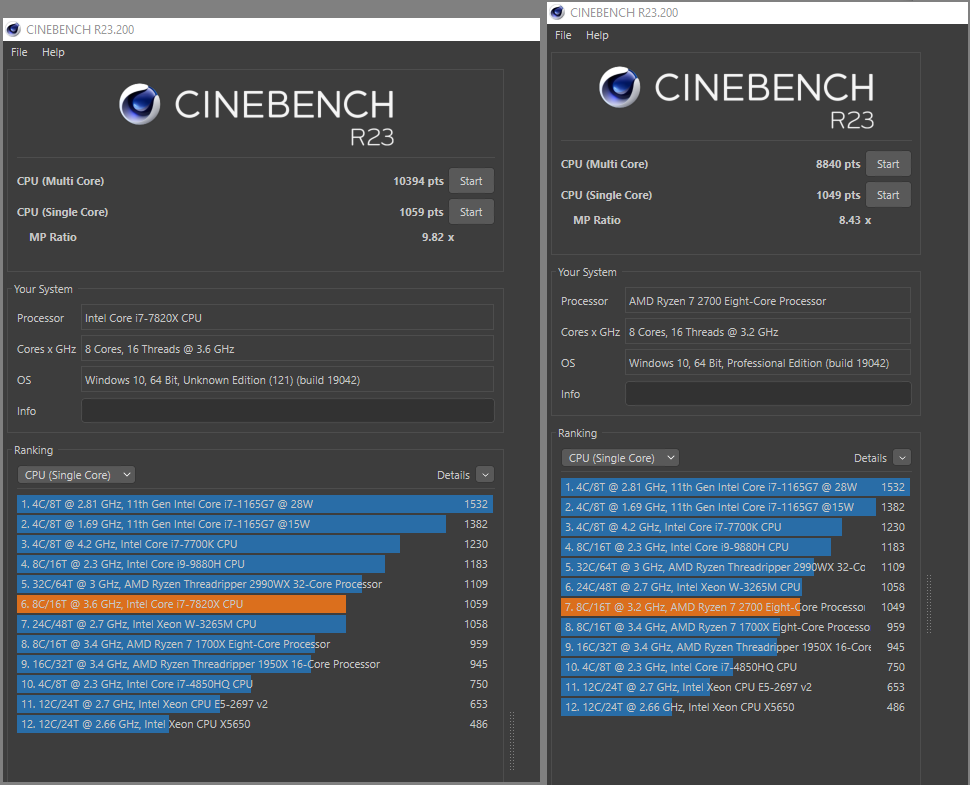Select row 11 Xeon E5-2697 v2 in right ranking
The height and width of the screenshot is (785, 970).
pos(736,687)
